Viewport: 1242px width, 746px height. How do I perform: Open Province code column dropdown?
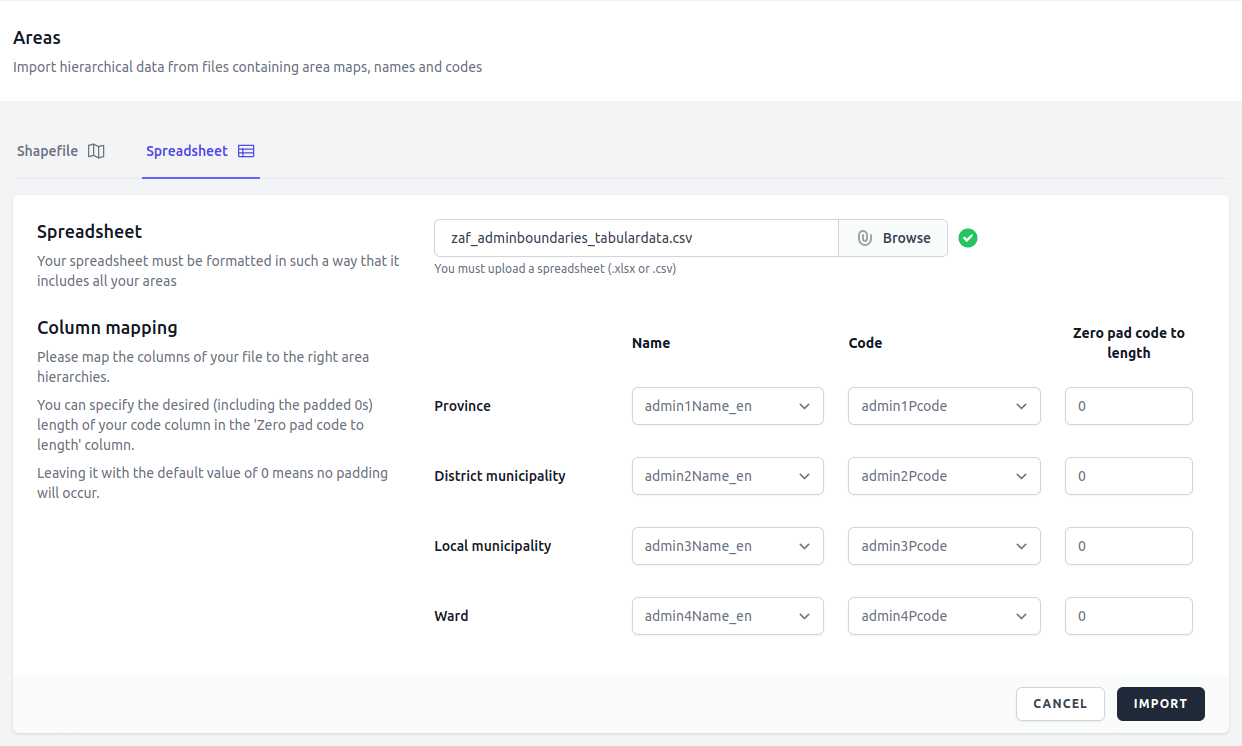944,406
